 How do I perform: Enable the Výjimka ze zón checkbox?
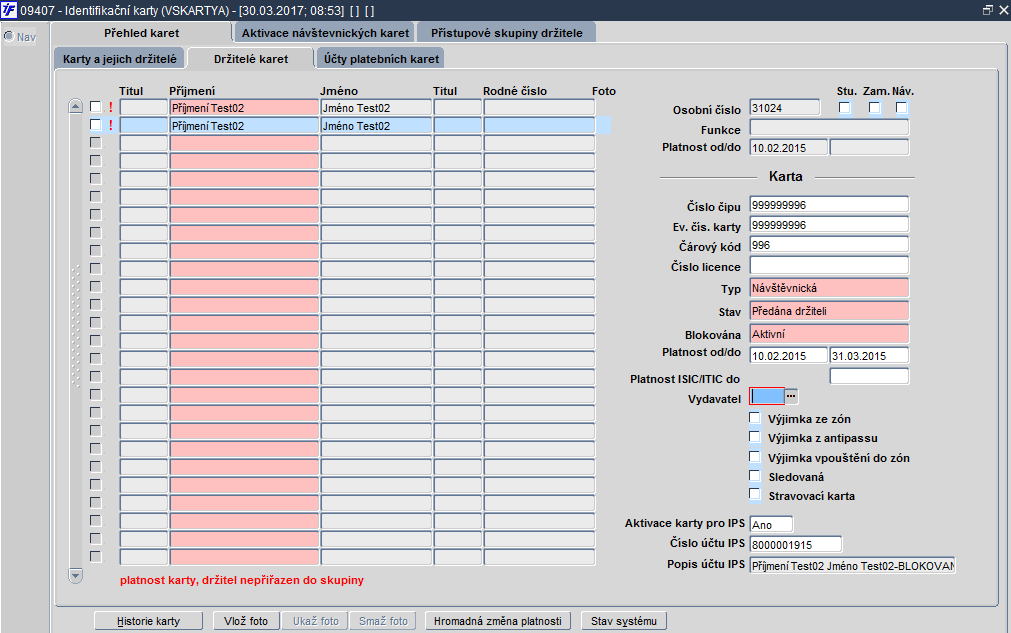coord(754,418)
